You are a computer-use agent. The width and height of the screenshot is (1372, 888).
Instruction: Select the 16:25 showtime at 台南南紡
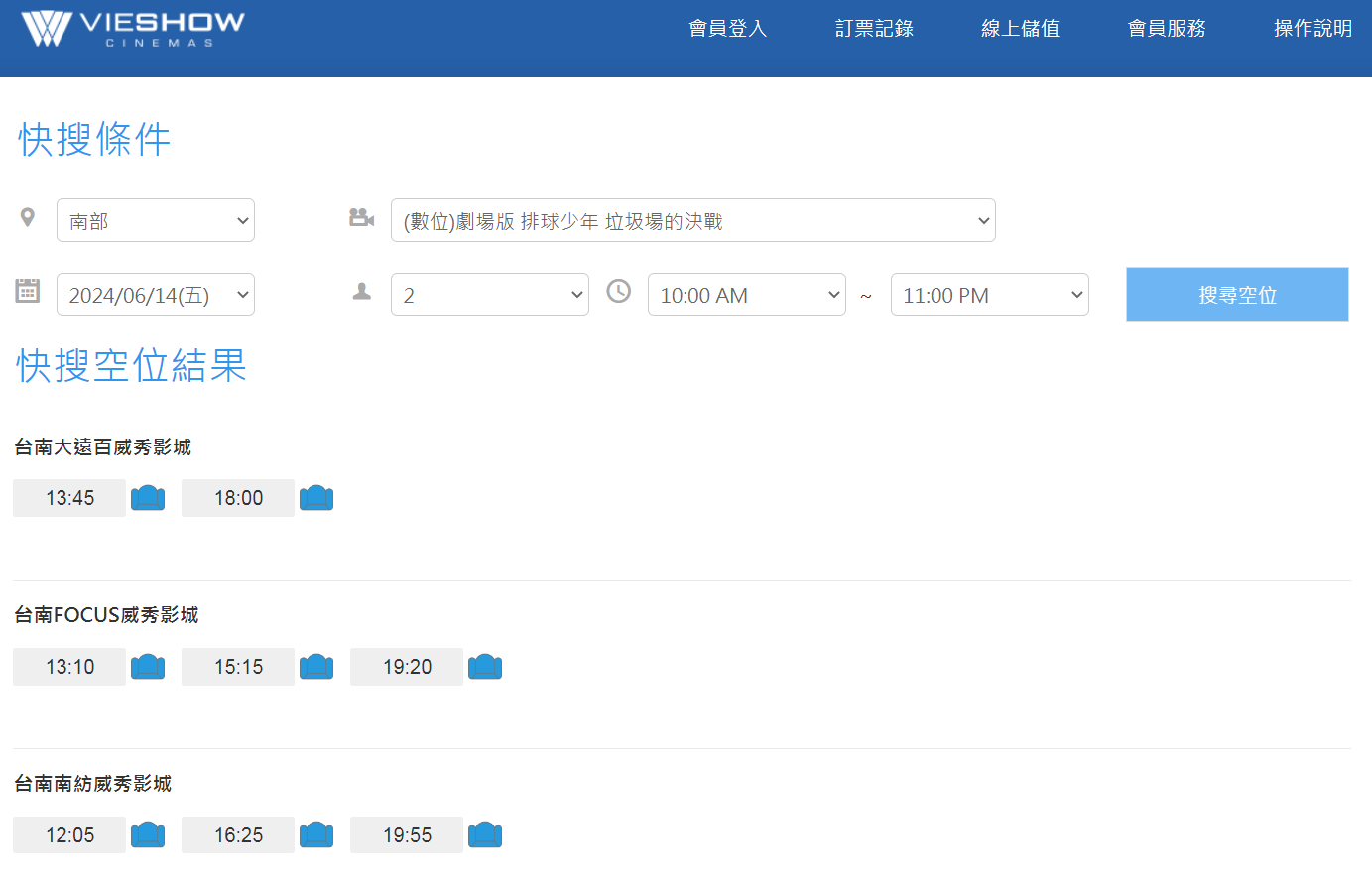tap(238, 835)
